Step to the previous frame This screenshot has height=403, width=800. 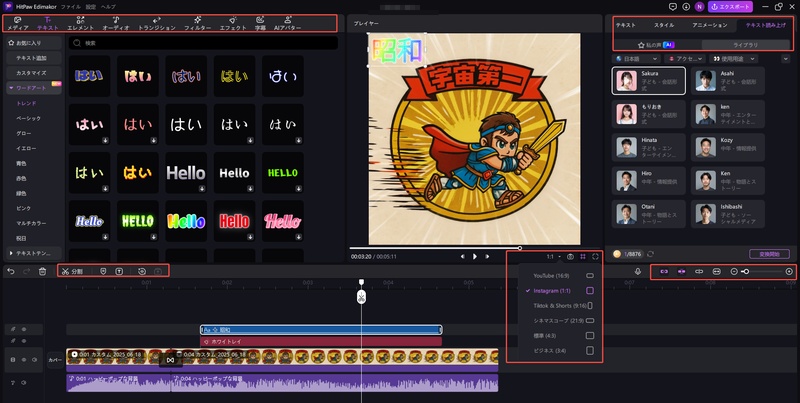463,257
